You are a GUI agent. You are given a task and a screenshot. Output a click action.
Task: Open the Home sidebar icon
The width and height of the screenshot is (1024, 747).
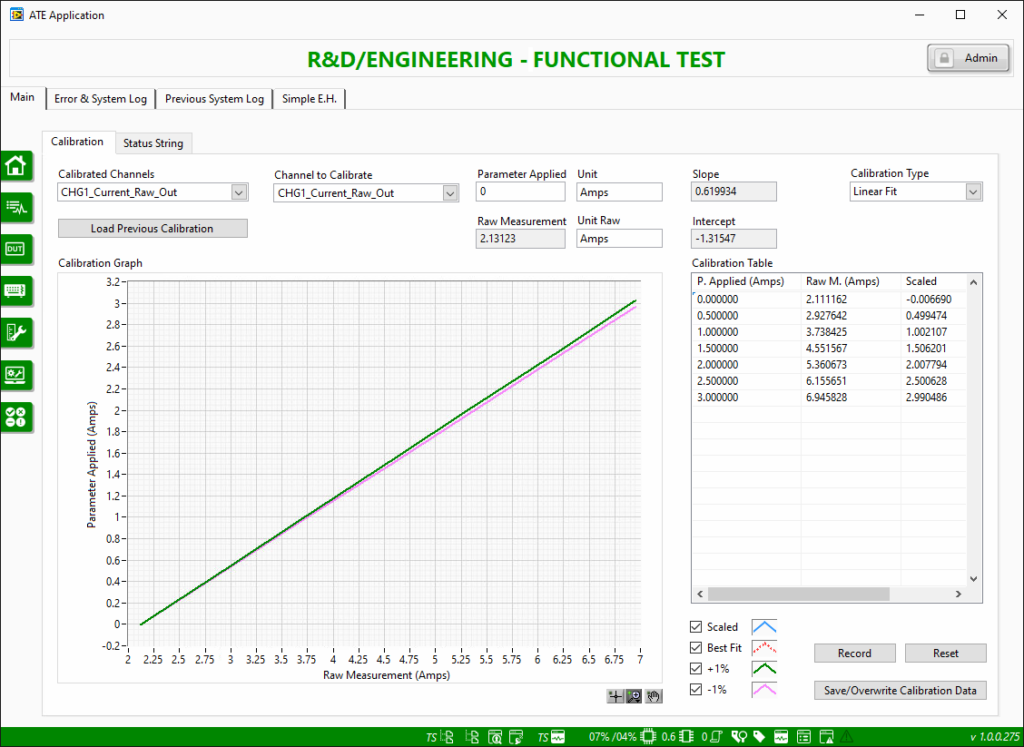click(16, 166)
